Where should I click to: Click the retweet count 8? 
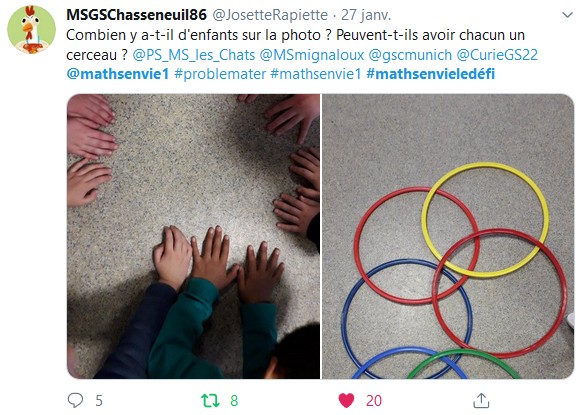[234, 401]
